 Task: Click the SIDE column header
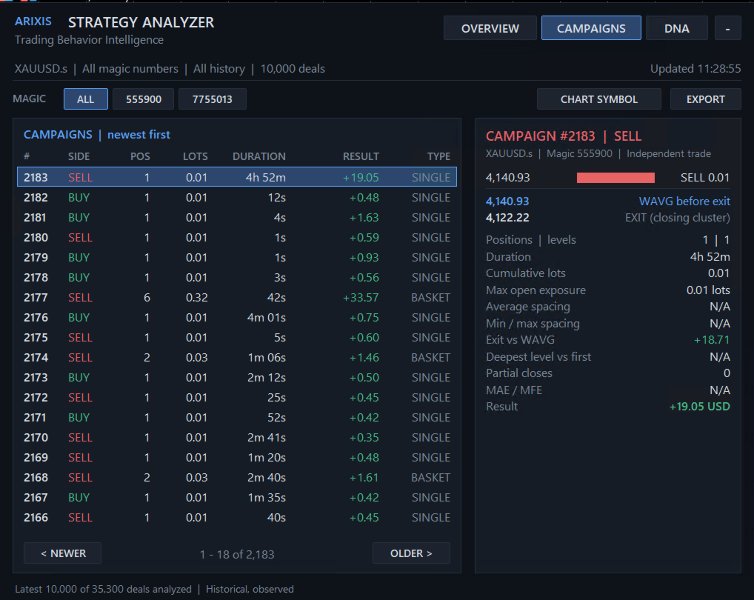79,156
